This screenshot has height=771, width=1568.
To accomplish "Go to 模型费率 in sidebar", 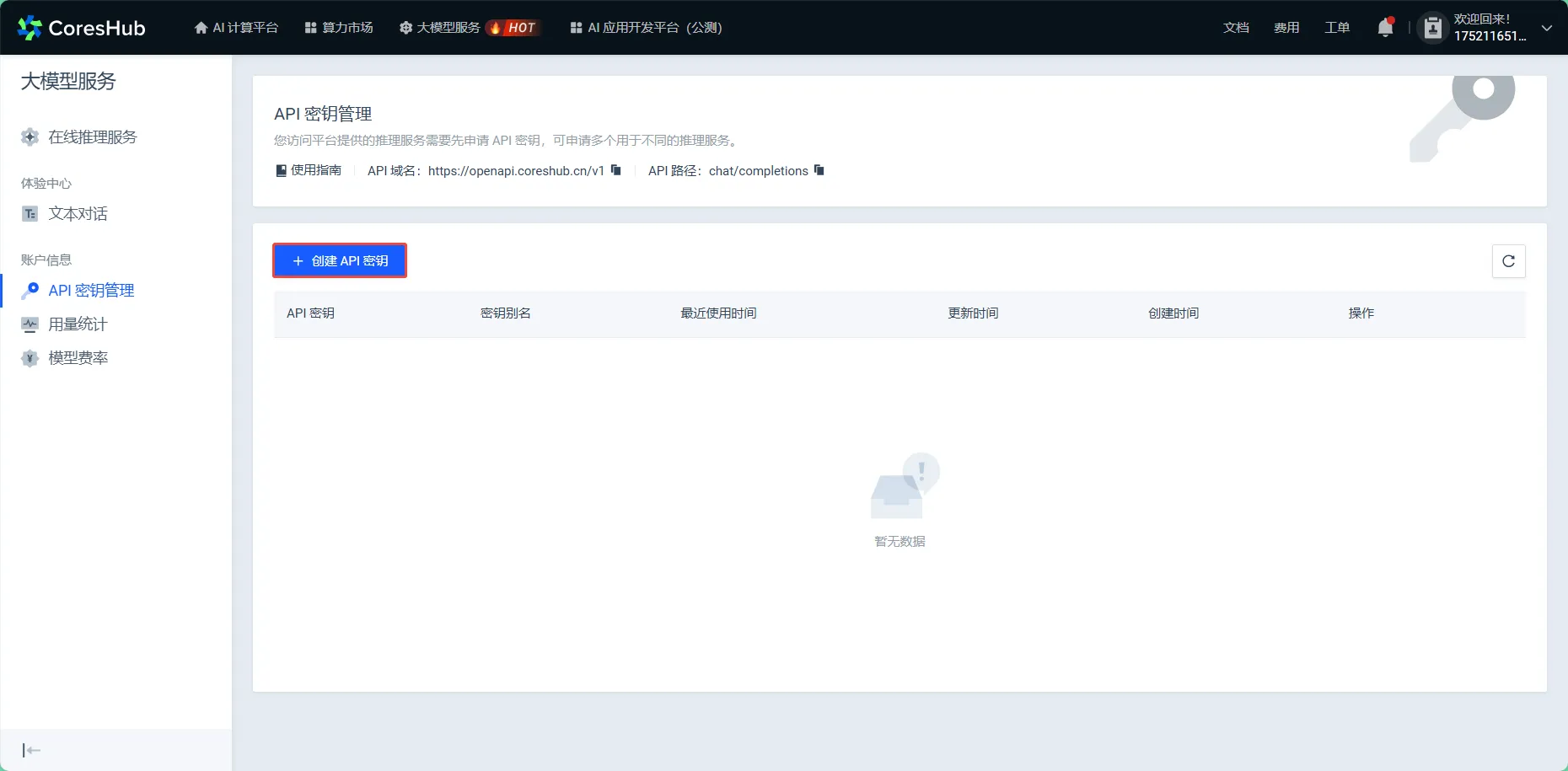I will tap(78, 358).
